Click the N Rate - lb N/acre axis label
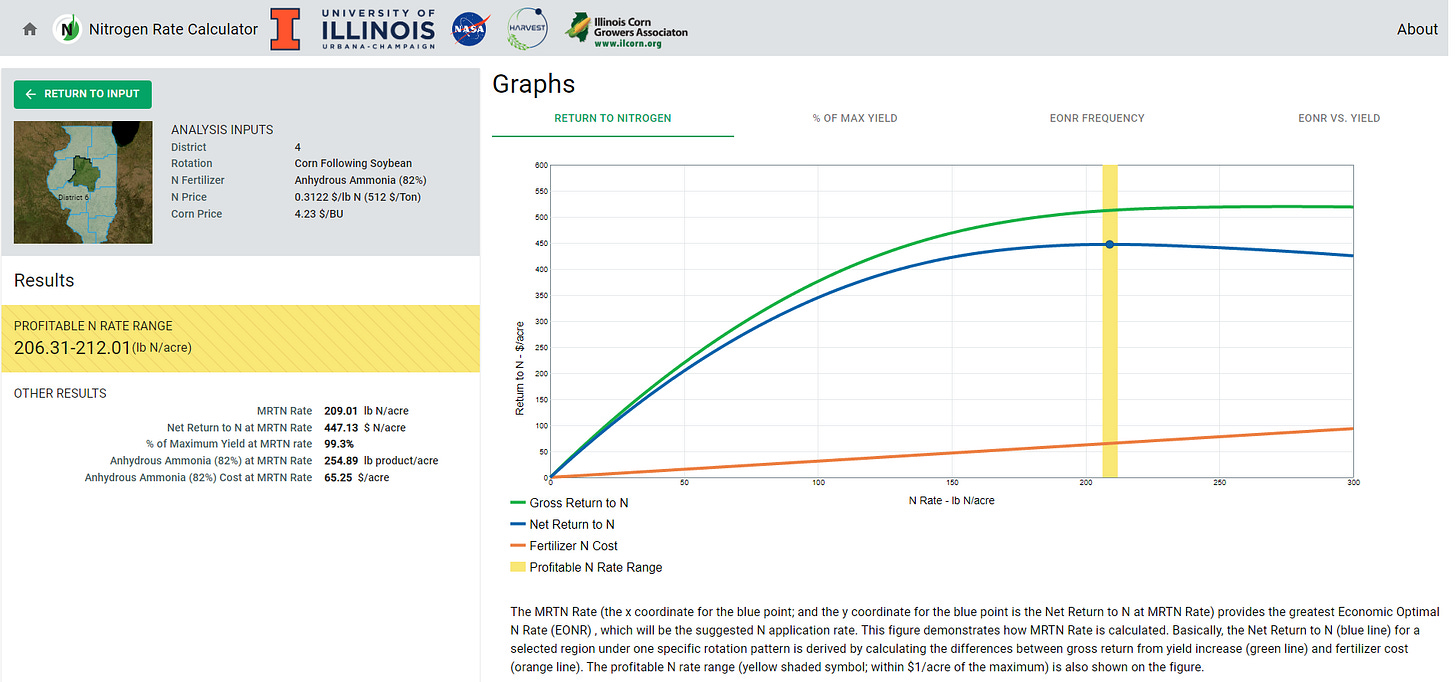Viewport: 1456px width, 682px height. coord(951,500)
